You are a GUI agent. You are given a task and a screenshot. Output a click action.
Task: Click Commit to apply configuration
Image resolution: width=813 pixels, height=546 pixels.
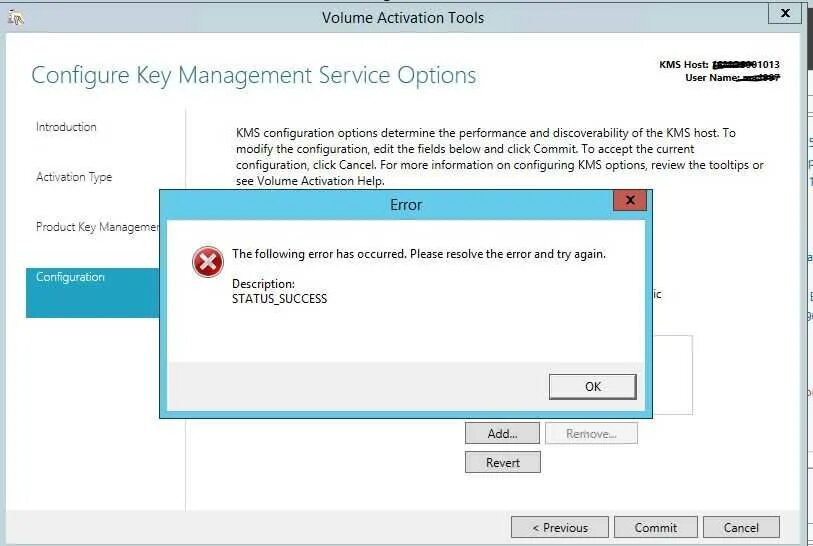pos(655,528)
